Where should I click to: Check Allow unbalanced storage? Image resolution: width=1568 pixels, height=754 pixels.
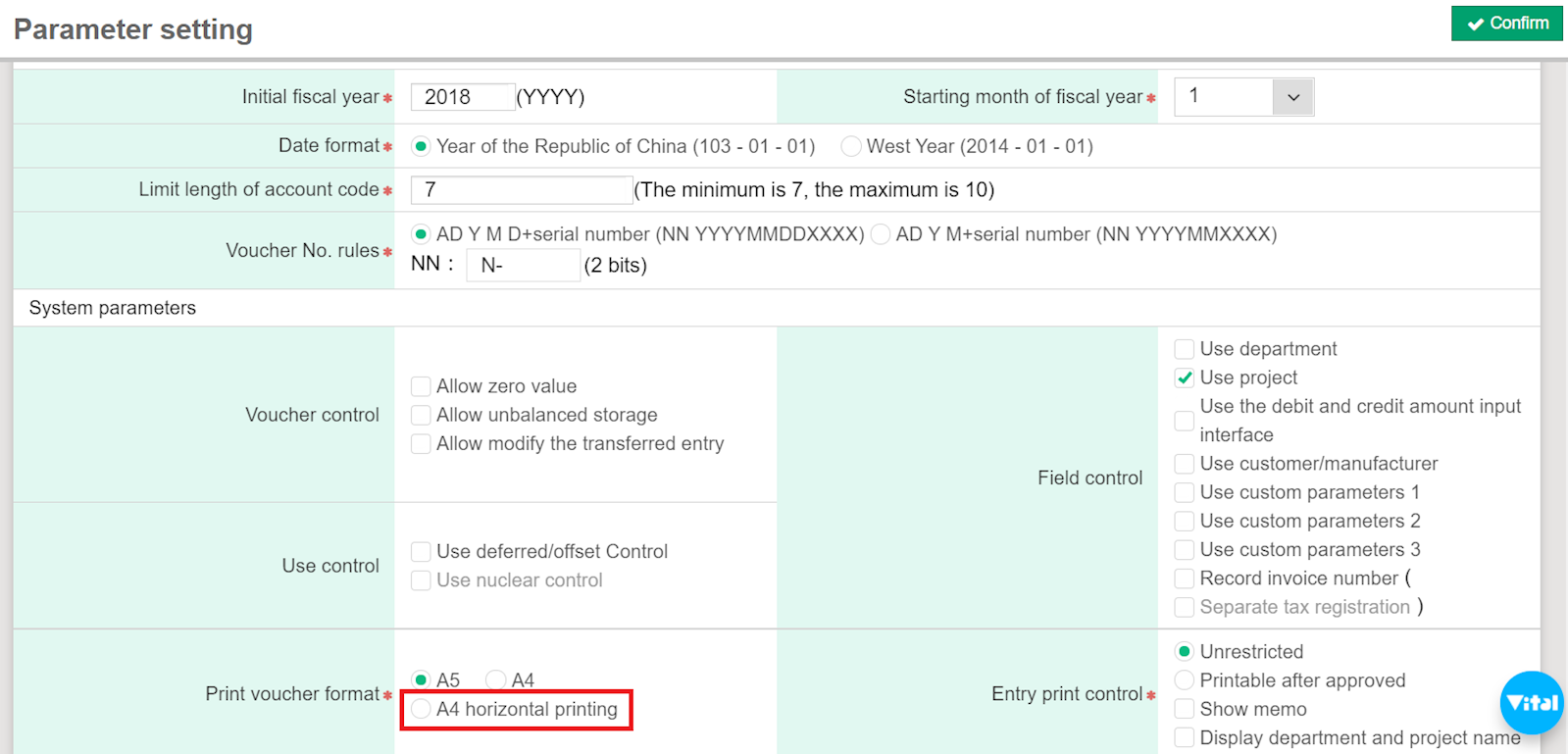[421, 415]
